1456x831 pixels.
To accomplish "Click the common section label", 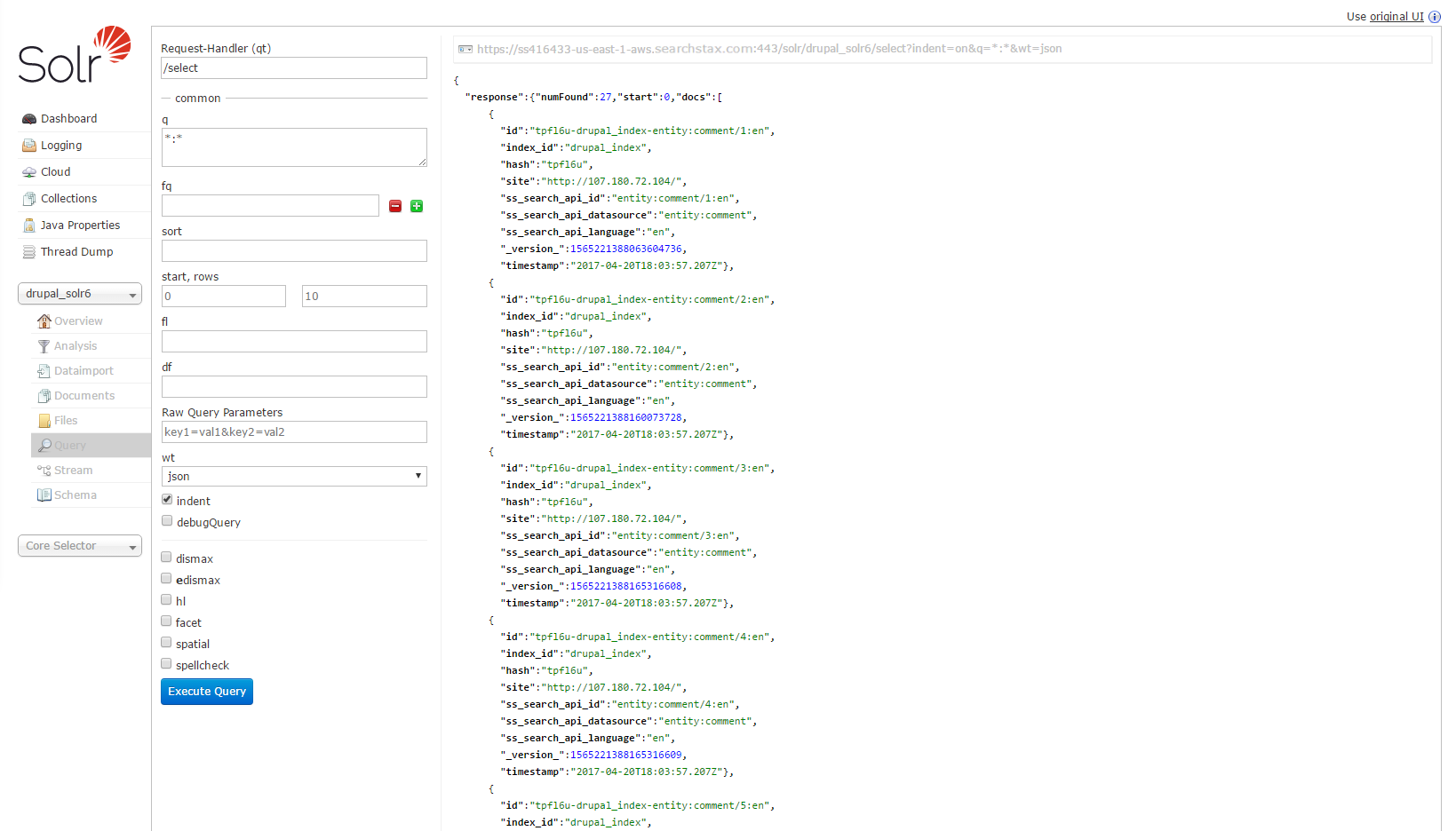I will (197, 99).
